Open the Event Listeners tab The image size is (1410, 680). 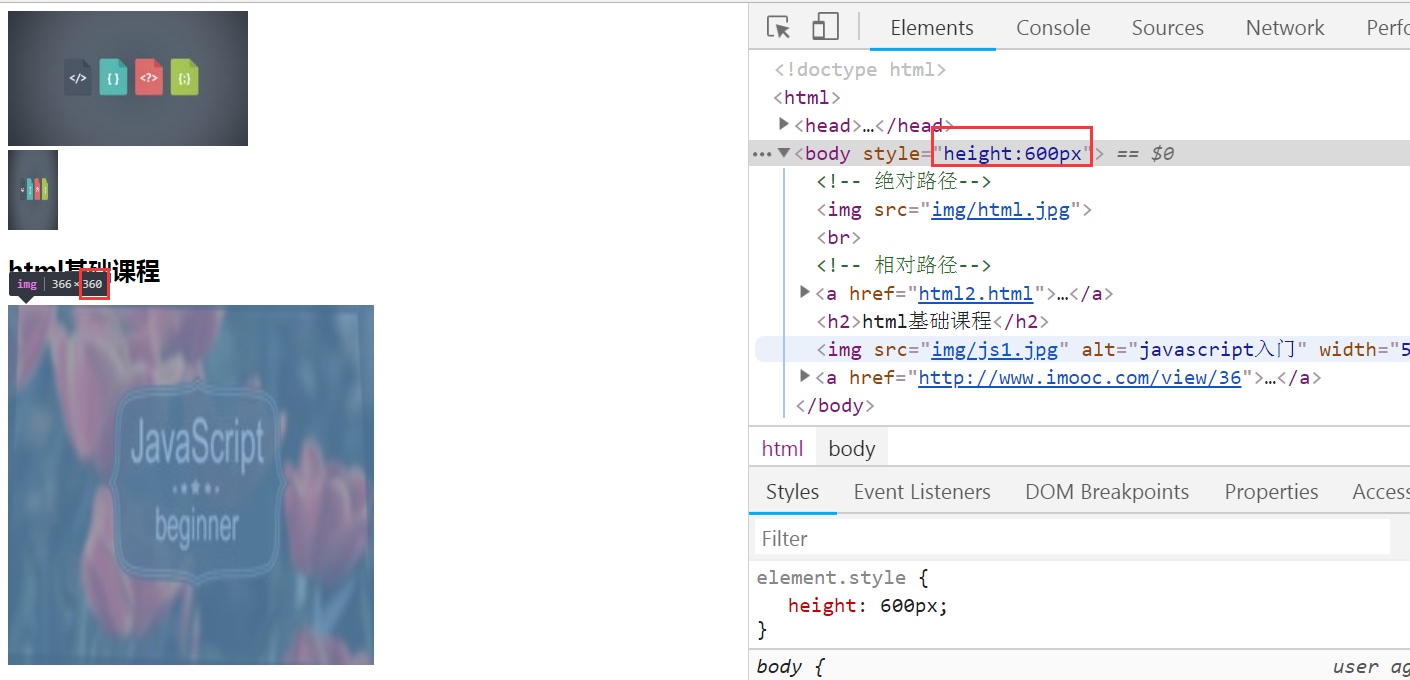click(922, 492)
